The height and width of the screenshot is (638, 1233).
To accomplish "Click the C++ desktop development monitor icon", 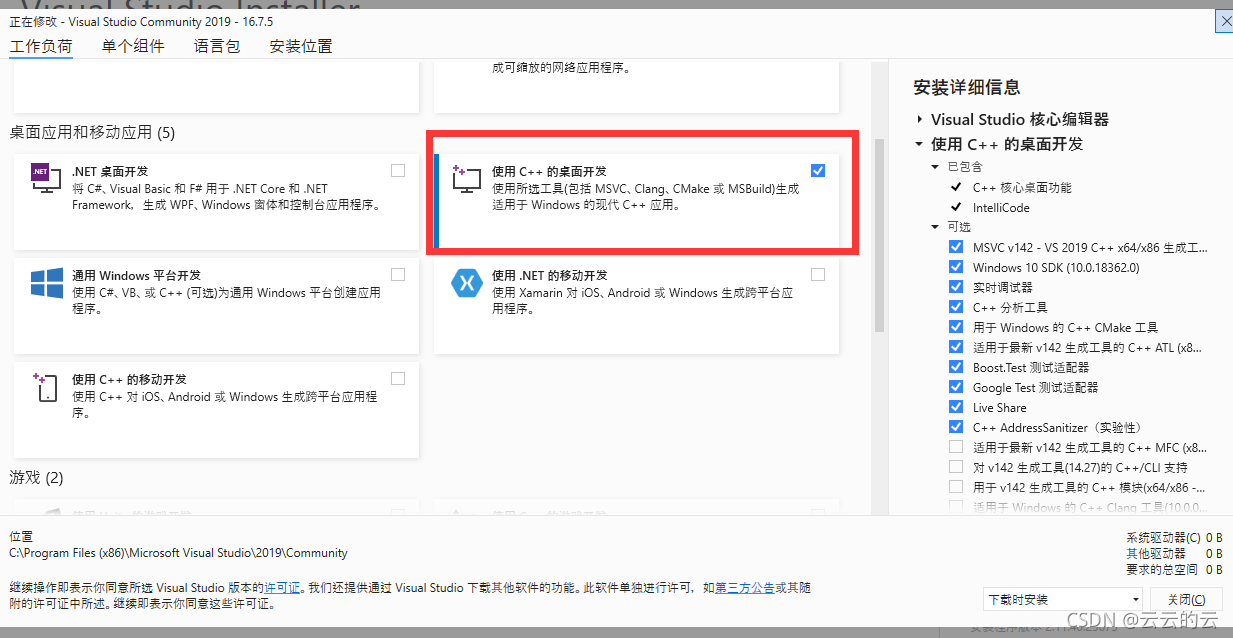I will click(x=466, y=178).
